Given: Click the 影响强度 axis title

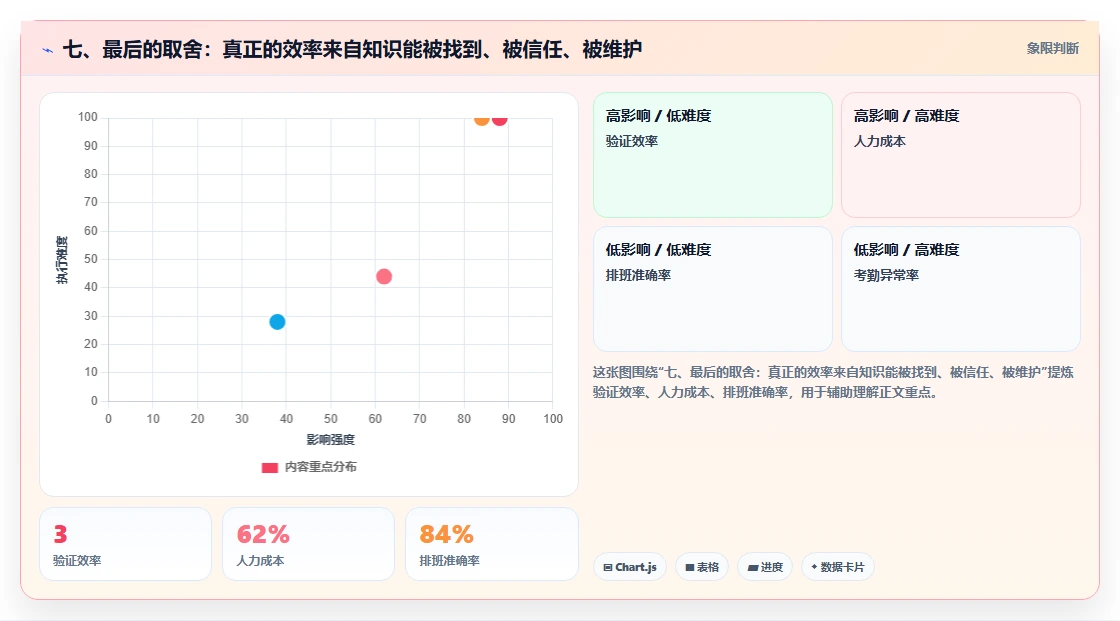Looking at the screenshot, I should 331,439.
